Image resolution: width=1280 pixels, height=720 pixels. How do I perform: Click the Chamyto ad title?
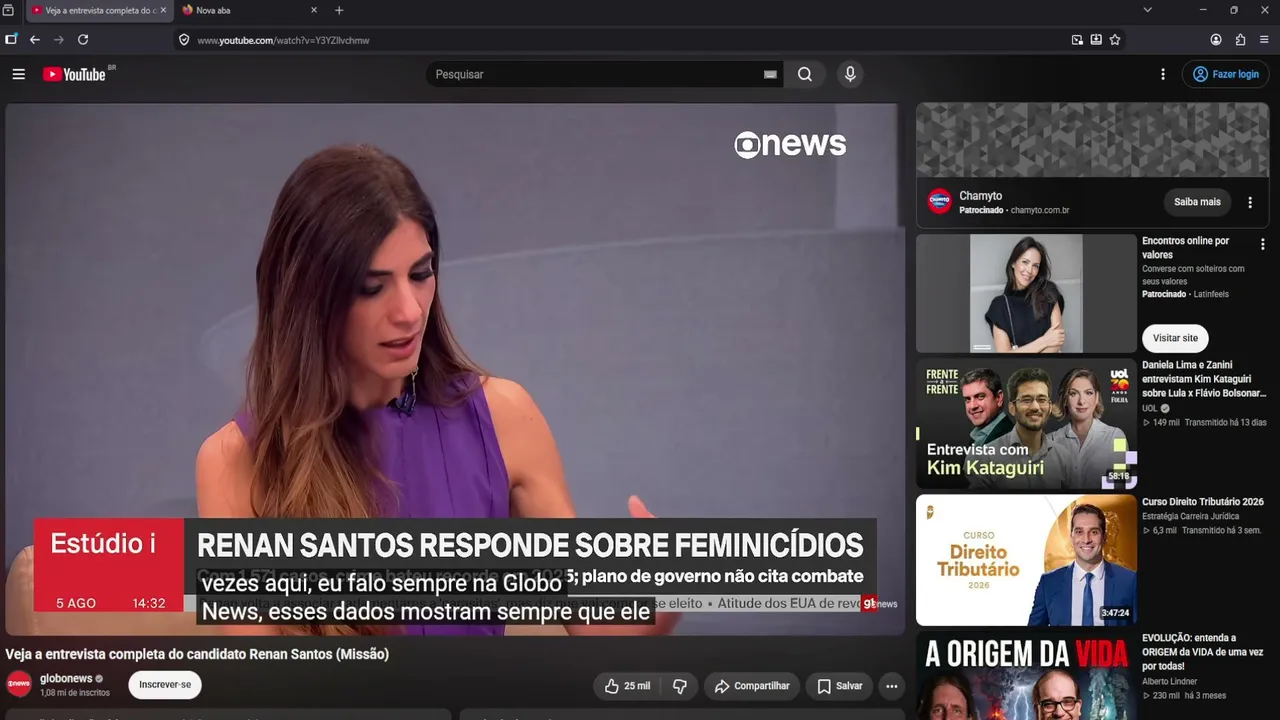coord(980,196)
